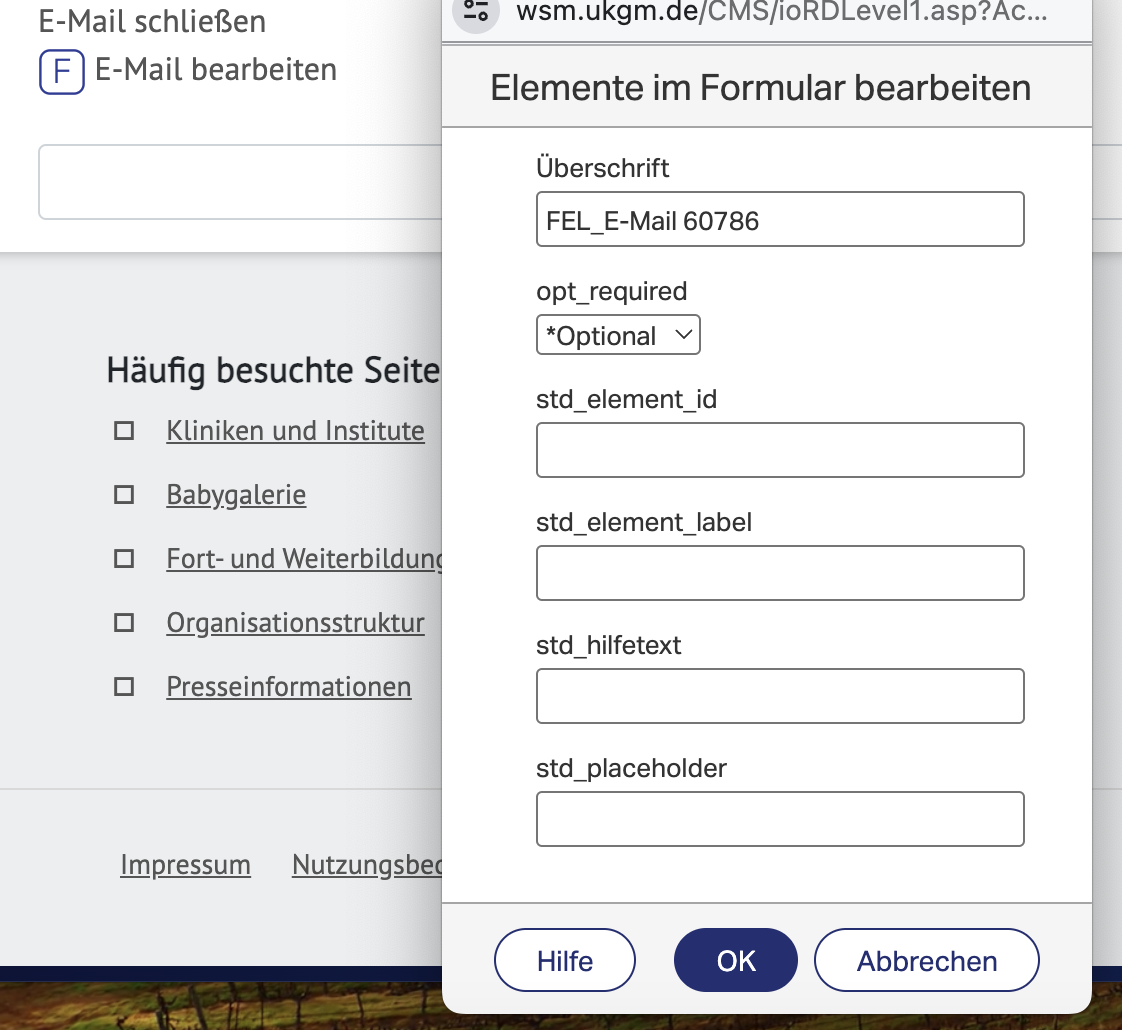The width and height of the screenshot is (1122, 1030).
Task: Click the site settings icon in address bar
Action: (x=476, y=11)
